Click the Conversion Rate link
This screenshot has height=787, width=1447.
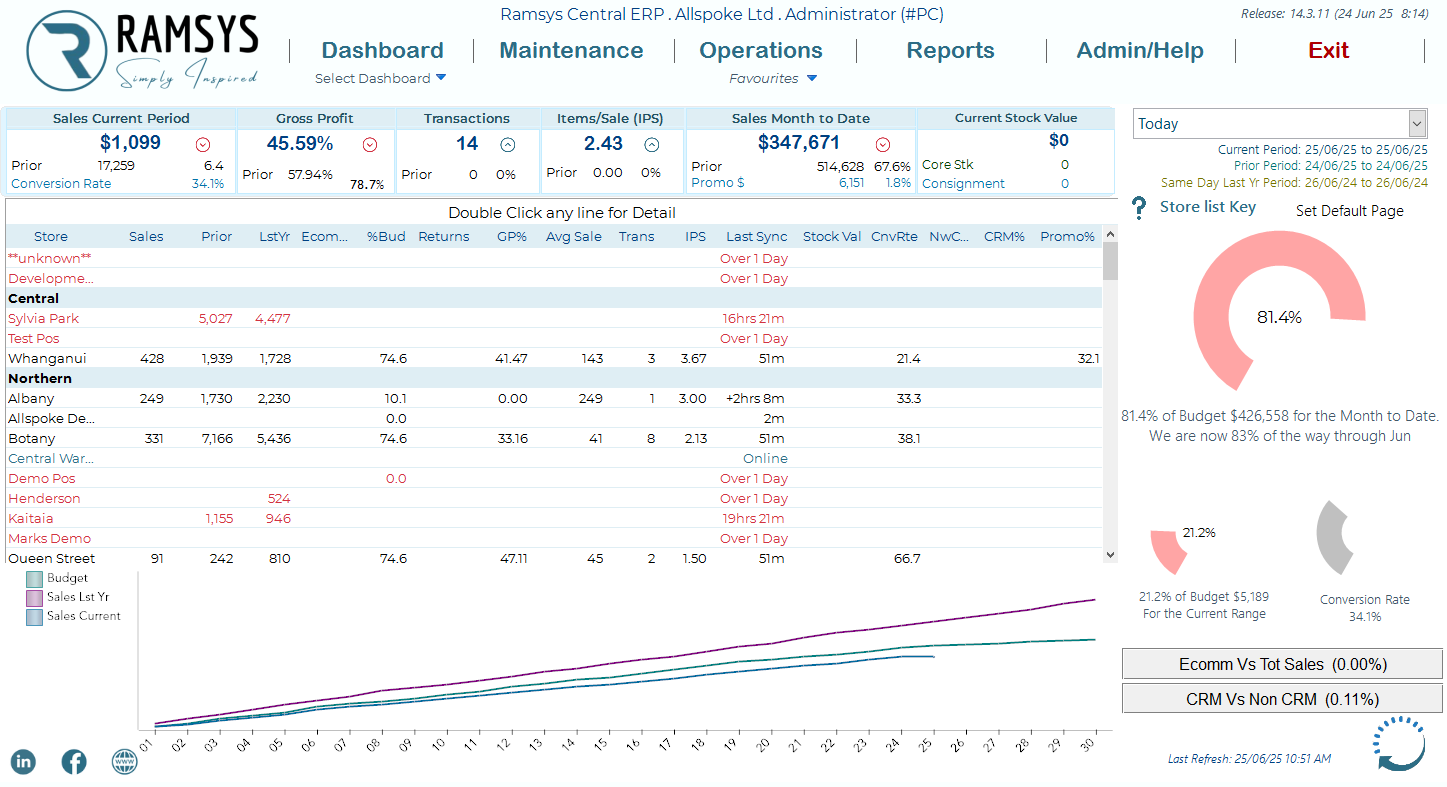pyautogui.click(x=61, y=183)
